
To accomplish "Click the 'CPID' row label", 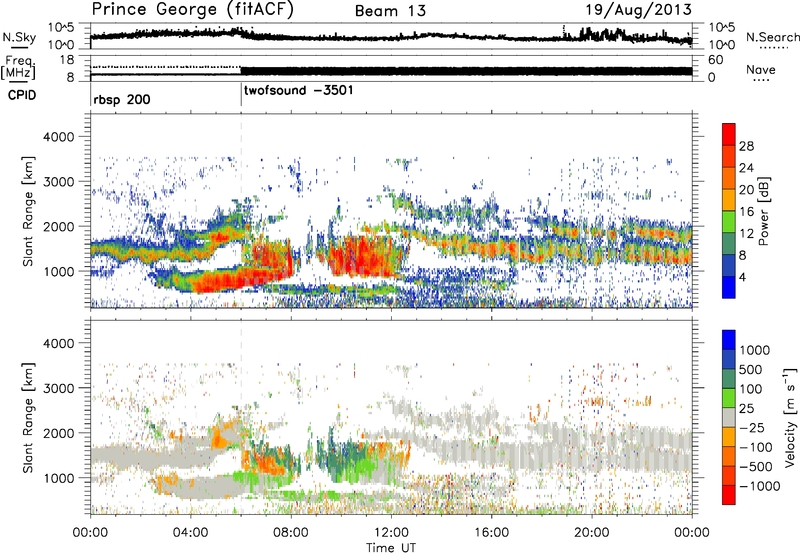I will (x=22, y=95).
